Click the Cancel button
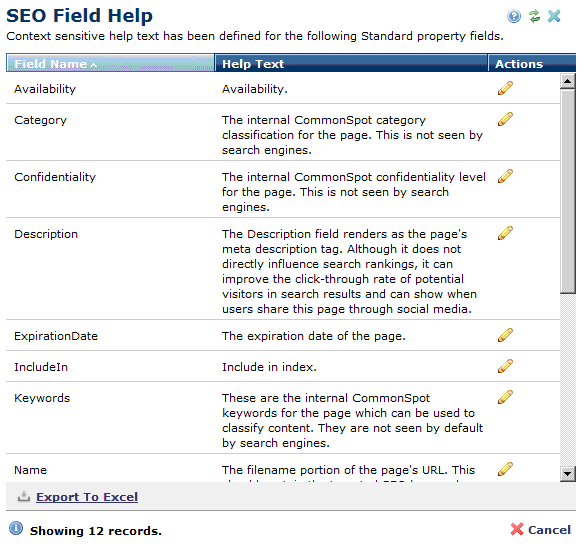Screen dimensions: 584x550 (541, 530)
